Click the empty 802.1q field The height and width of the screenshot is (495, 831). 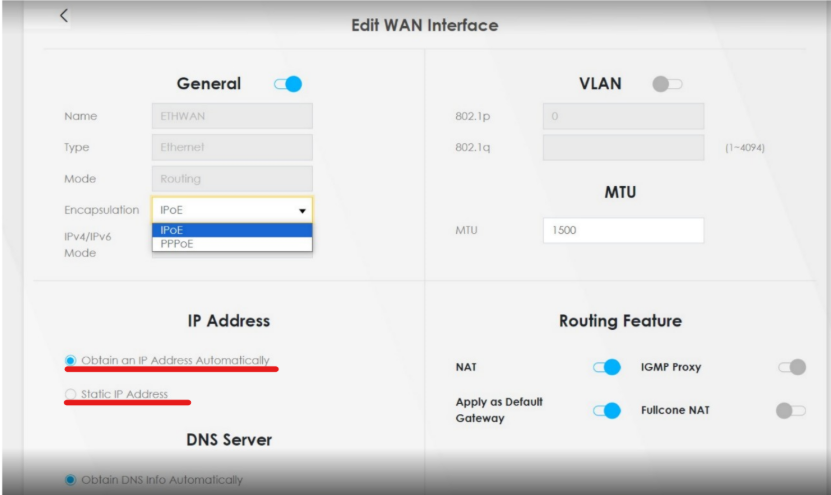[x=623, y=147]
